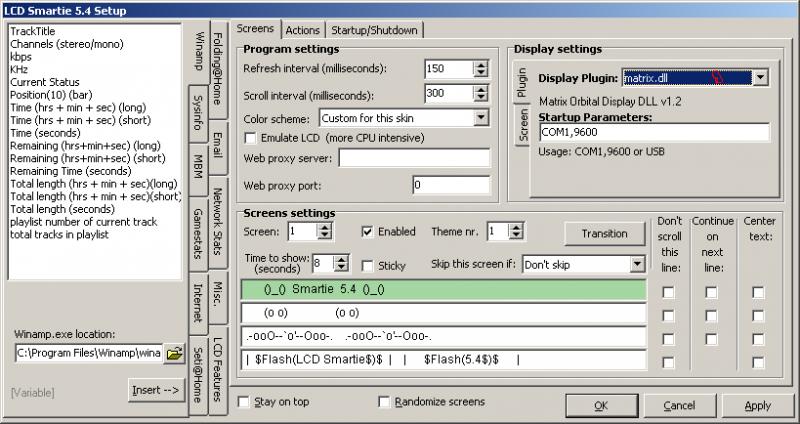
Task: Open the Startup/Shutdown tab
Action: [x=374, y=29]
